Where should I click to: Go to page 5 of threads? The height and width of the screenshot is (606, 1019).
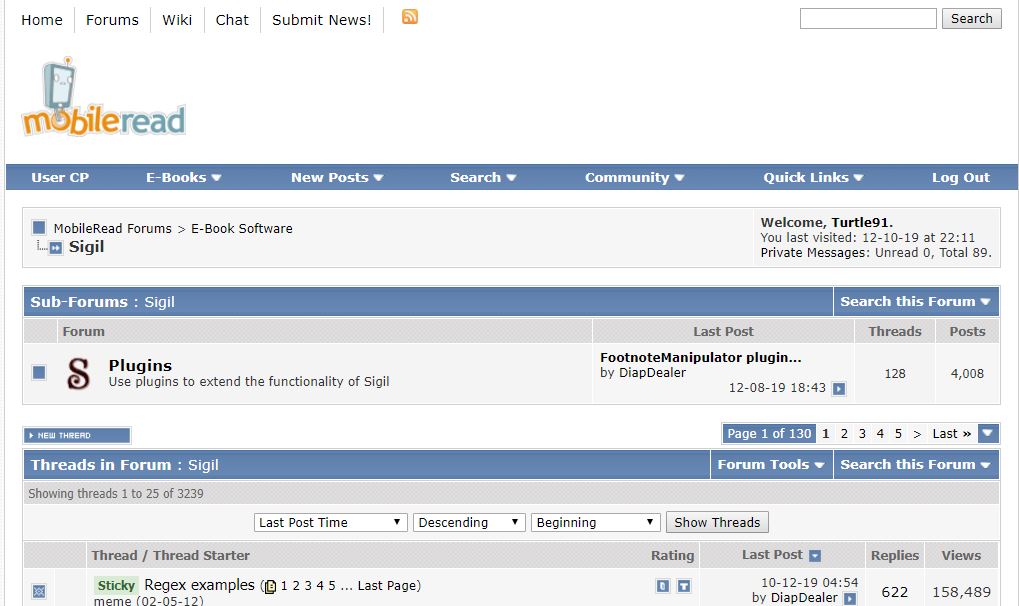point(898,434)
